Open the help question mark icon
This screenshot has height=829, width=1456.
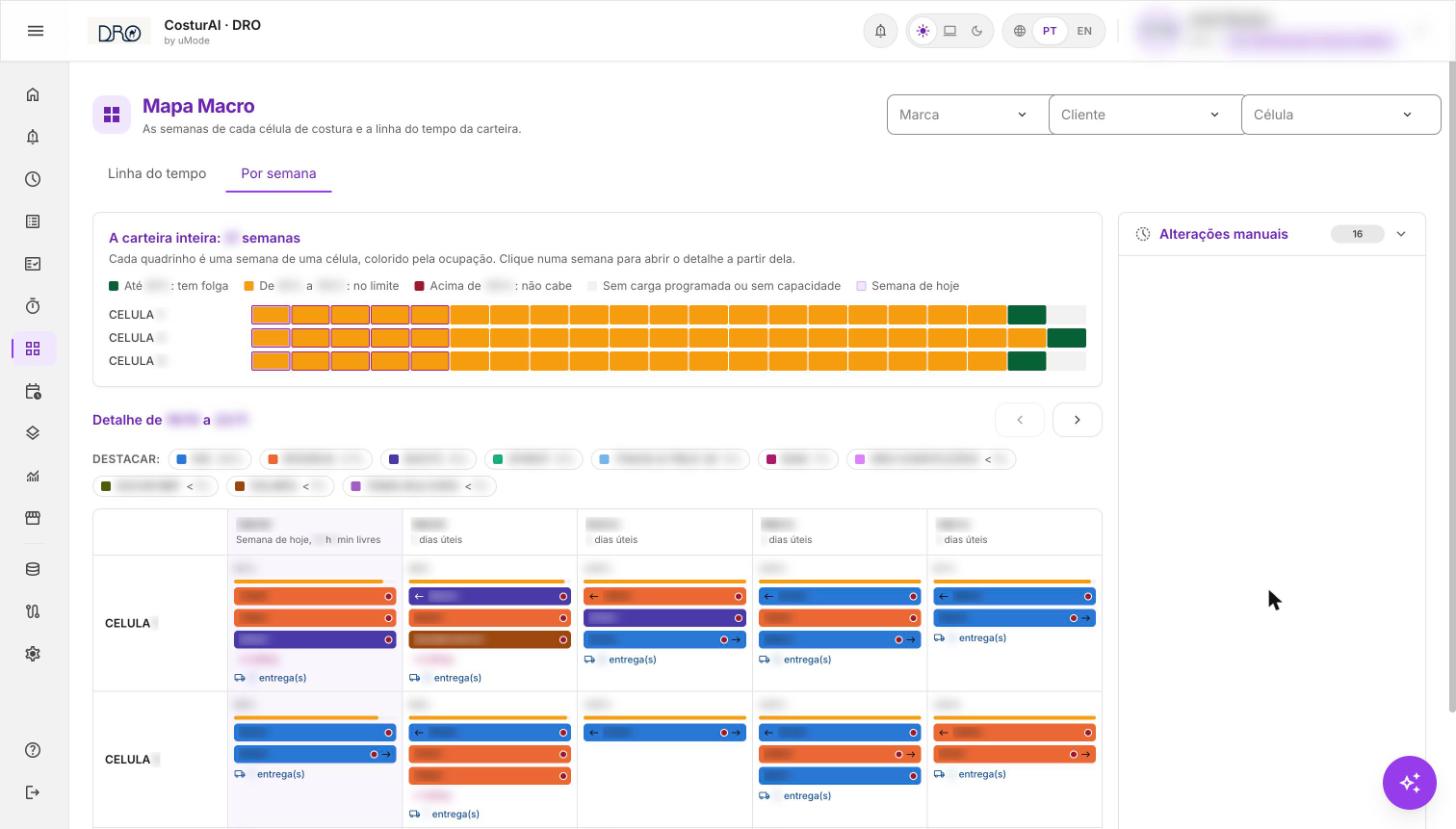point(33,750)
